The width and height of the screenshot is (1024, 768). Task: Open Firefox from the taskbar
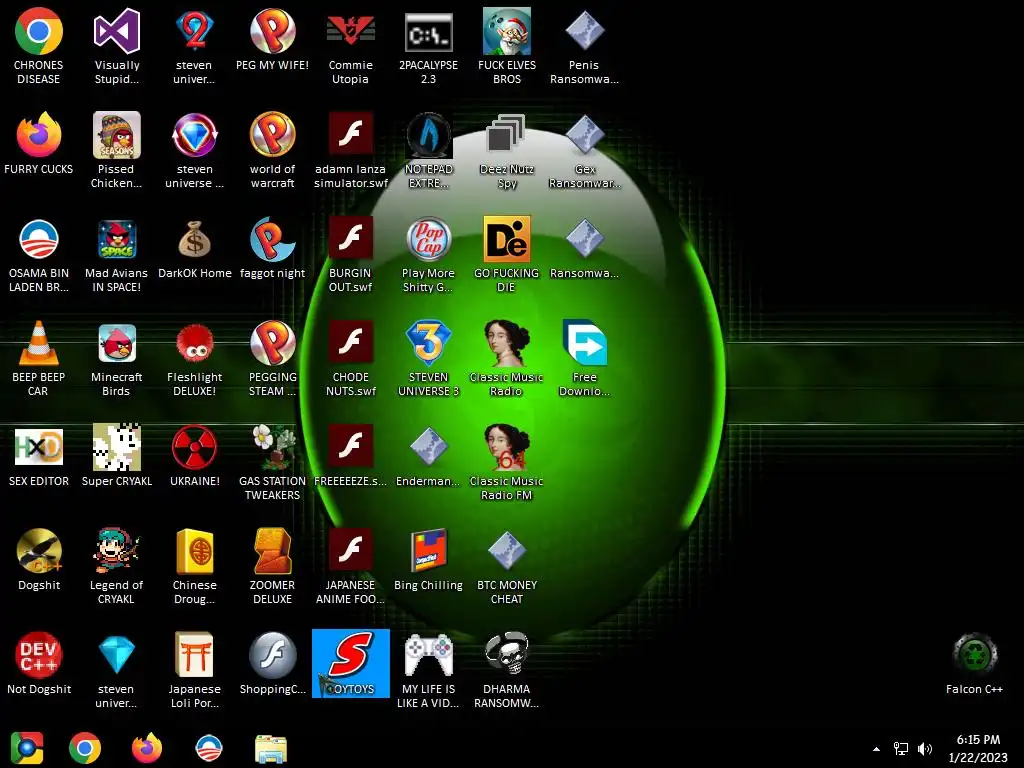click(147, 748)
